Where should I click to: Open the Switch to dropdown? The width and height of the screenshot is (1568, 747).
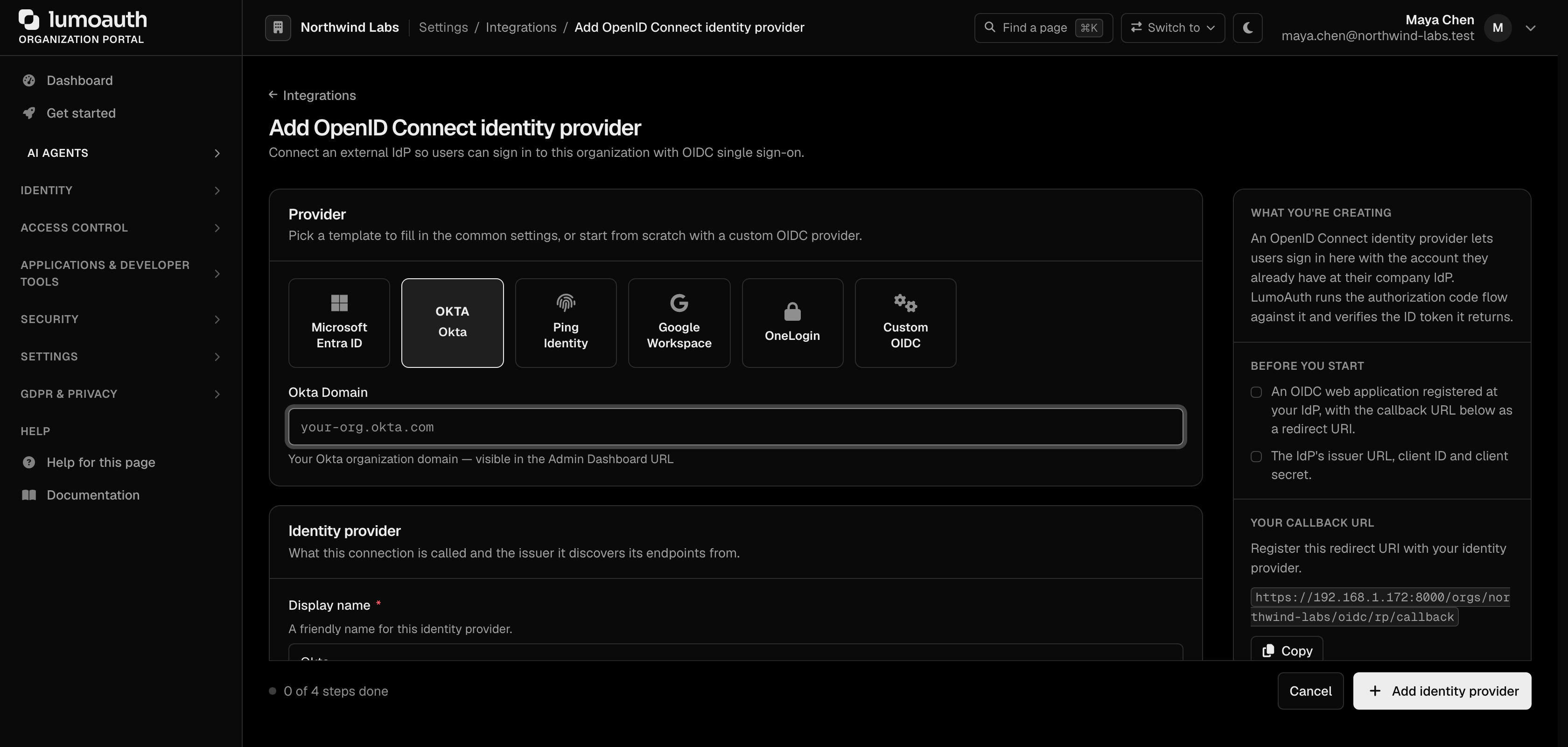coord(1172,28)
